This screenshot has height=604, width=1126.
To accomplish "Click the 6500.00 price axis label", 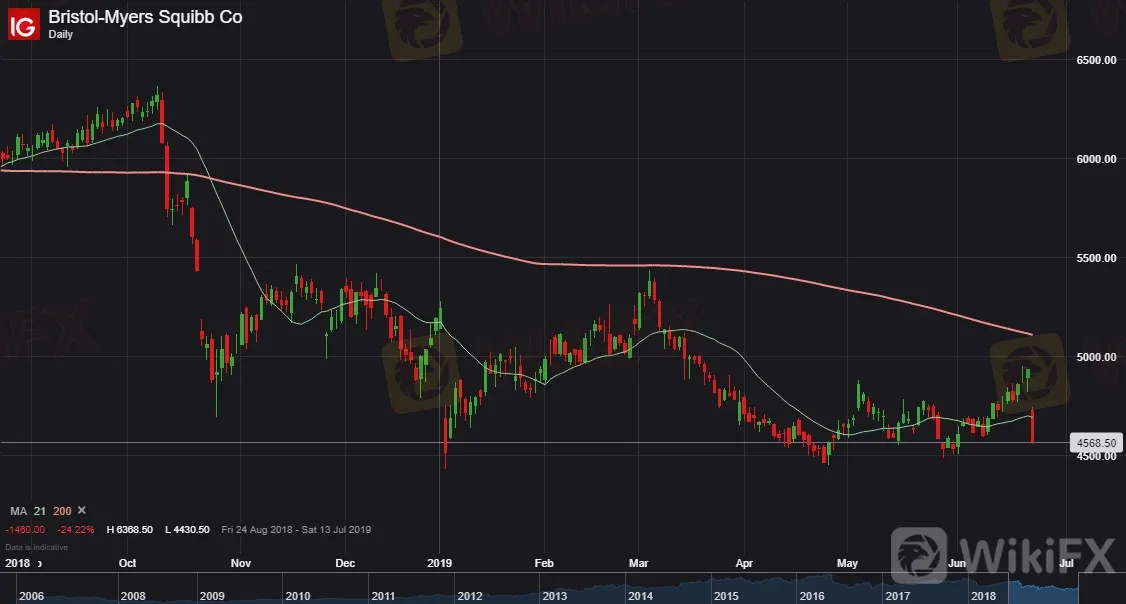I will pyautogui.click(x=1095, y=60).
